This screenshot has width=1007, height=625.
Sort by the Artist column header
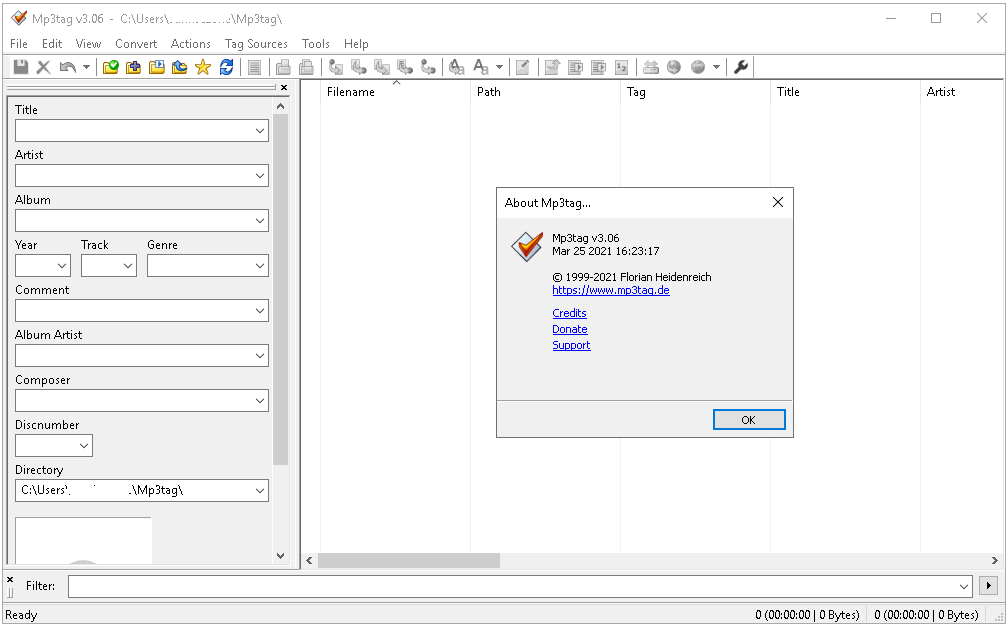(962, 92)
